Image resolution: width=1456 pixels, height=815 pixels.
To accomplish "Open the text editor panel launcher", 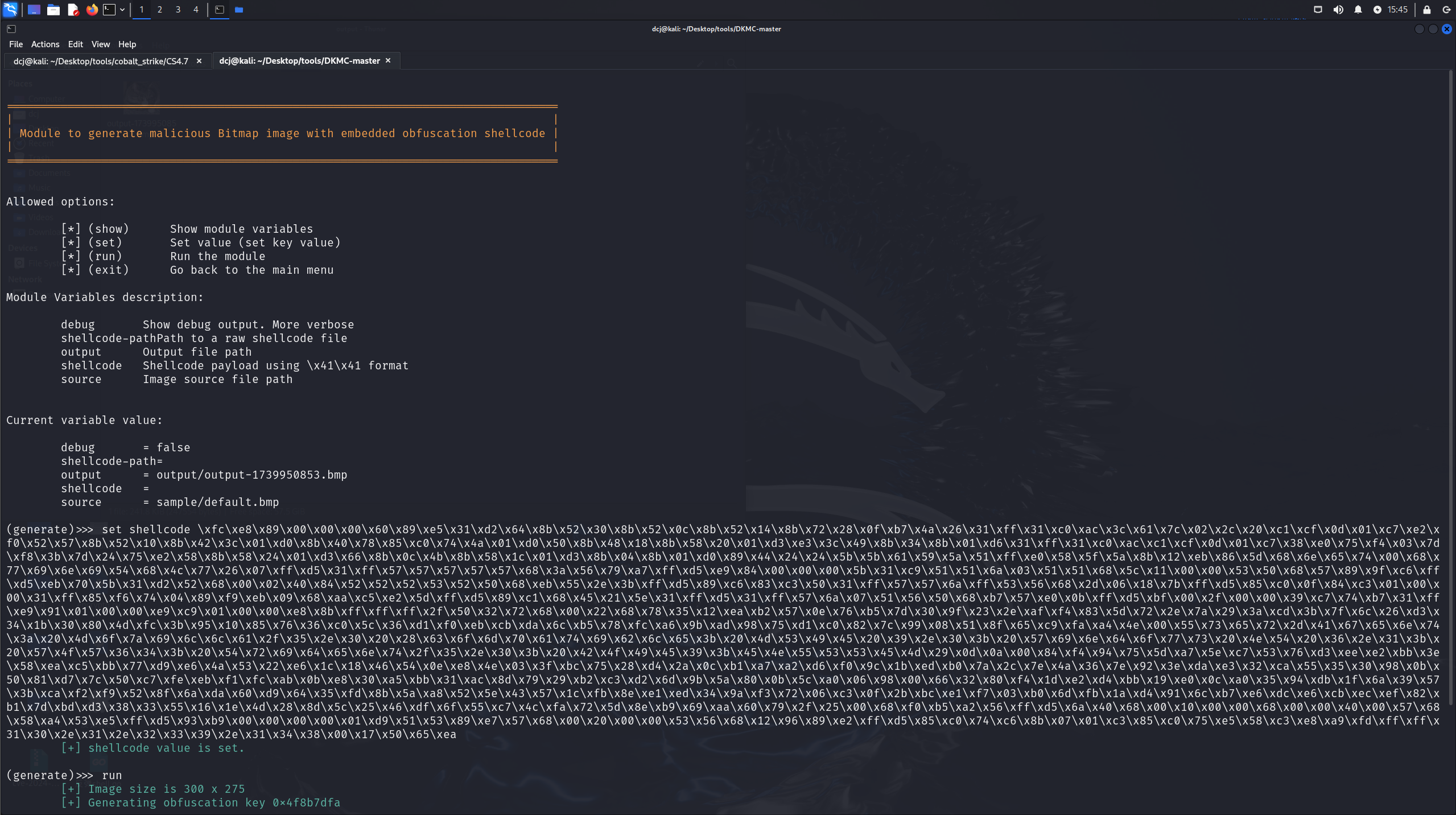I will [73, 10].
